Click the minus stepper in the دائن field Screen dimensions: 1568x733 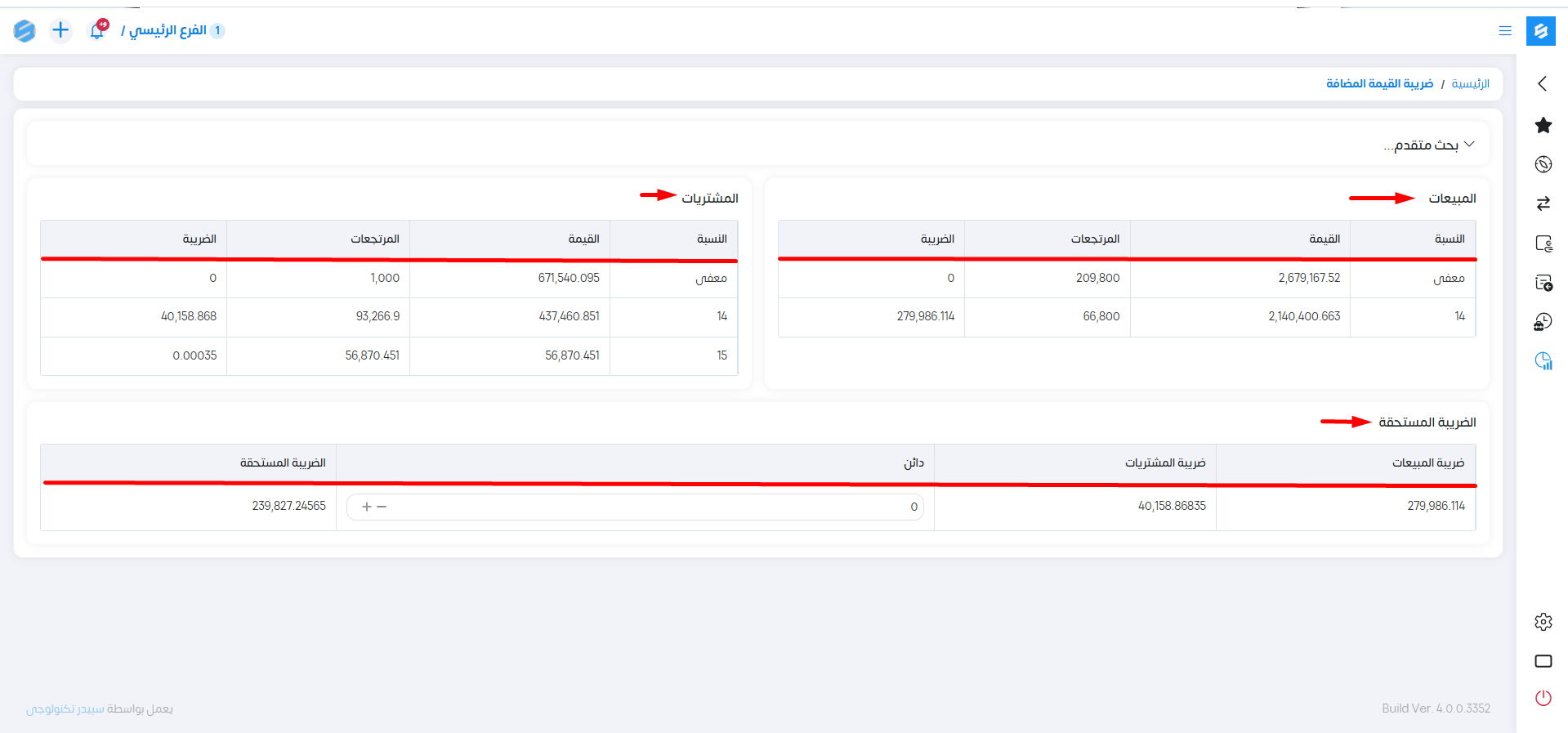[382, 507]
